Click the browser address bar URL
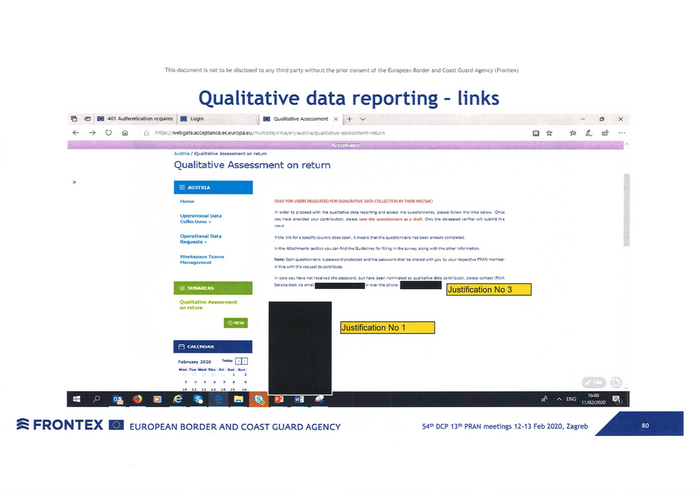The image size is (700, 496). [x=270, y=132]
